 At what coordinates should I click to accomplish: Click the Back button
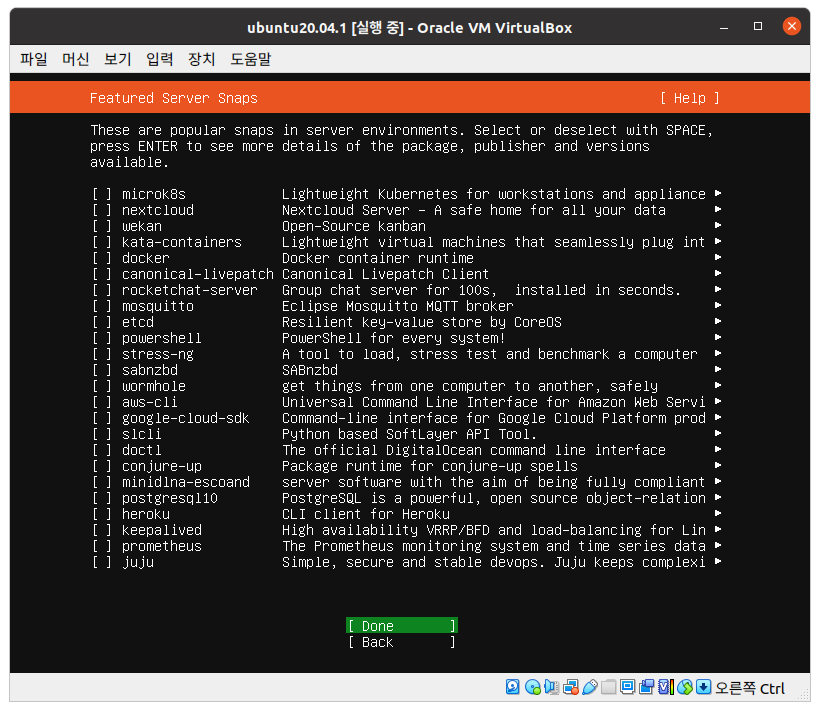[402, 642]
